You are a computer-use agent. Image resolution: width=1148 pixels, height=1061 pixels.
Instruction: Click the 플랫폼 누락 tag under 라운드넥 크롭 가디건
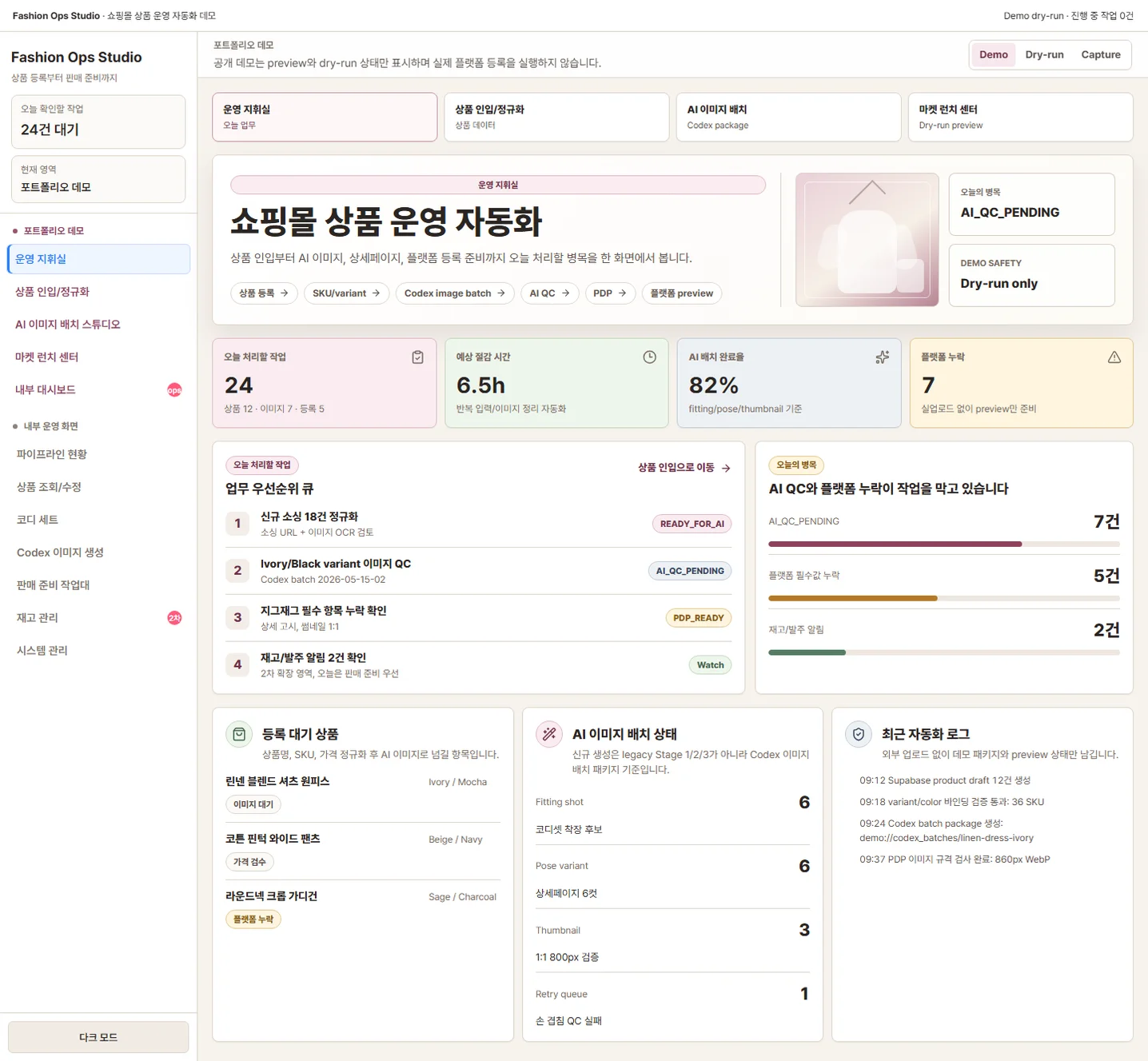[253, 919]
